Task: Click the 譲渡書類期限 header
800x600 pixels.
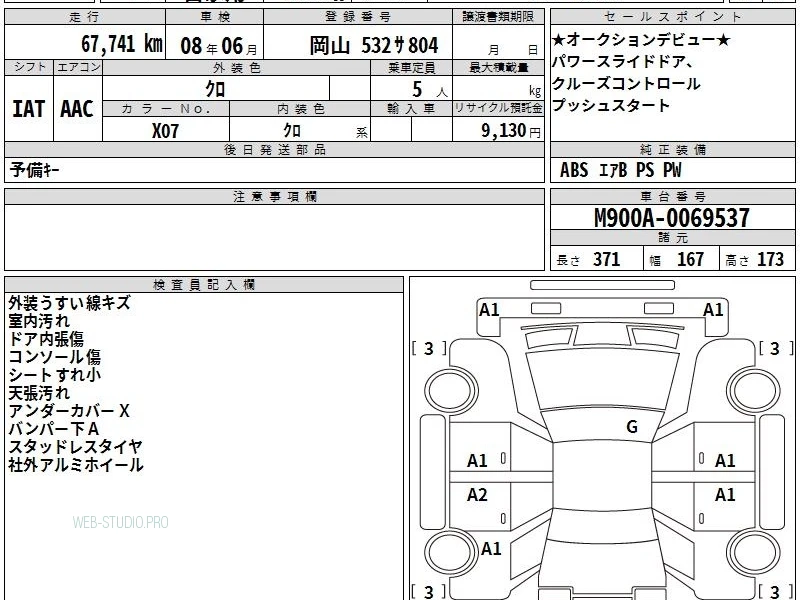Action: 498,17
